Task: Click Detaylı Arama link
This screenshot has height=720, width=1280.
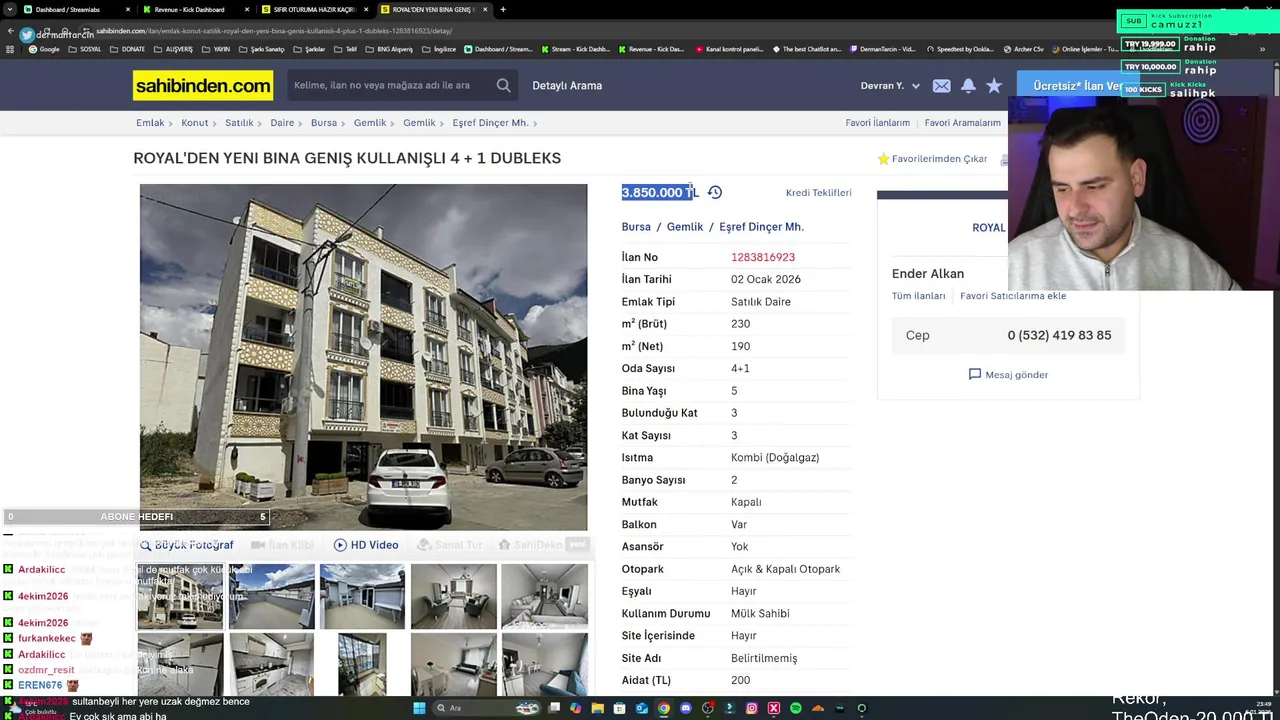Action: [x=567, y=85]
